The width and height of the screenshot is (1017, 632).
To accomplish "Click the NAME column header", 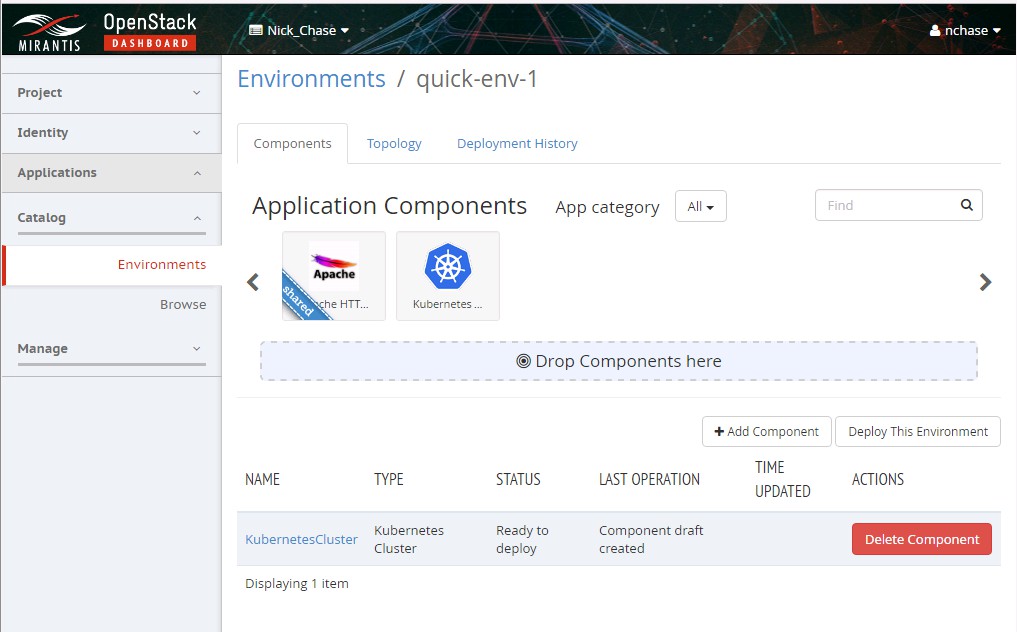I will [x=263, y=480].
